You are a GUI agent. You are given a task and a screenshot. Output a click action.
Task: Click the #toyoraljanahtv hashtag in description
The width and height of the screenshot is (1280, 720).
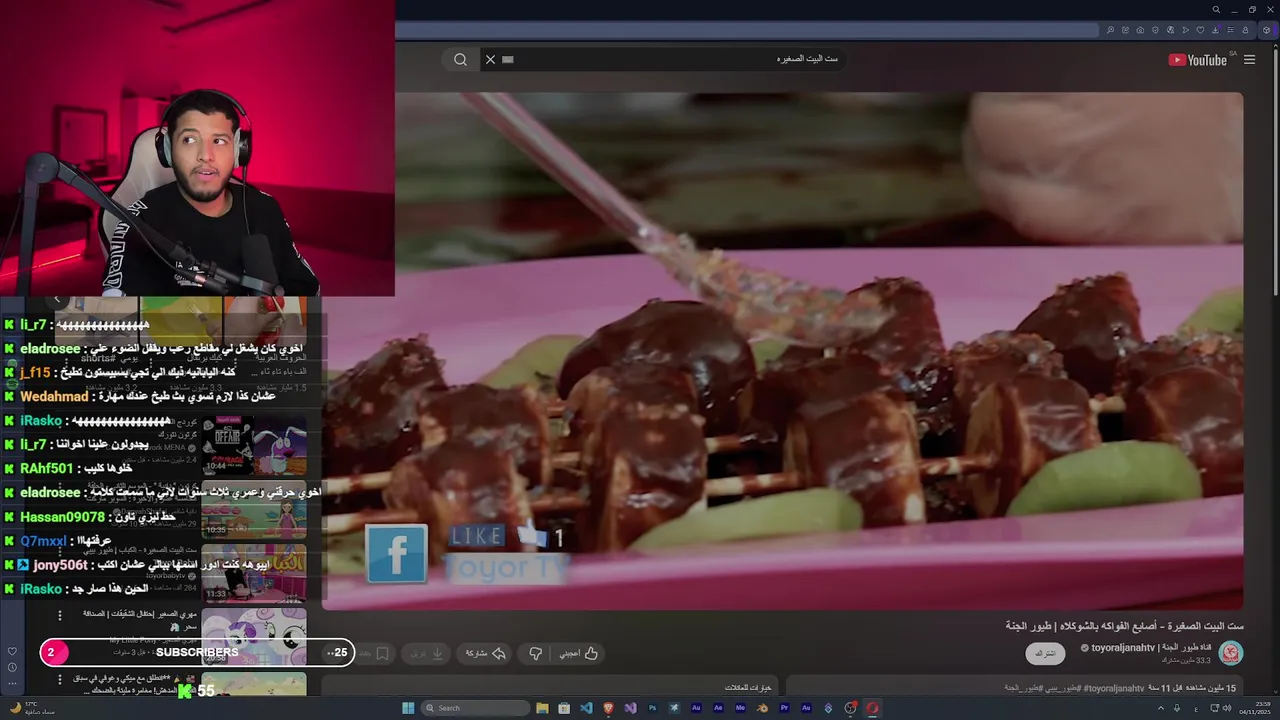click(x=1113, y=688)
